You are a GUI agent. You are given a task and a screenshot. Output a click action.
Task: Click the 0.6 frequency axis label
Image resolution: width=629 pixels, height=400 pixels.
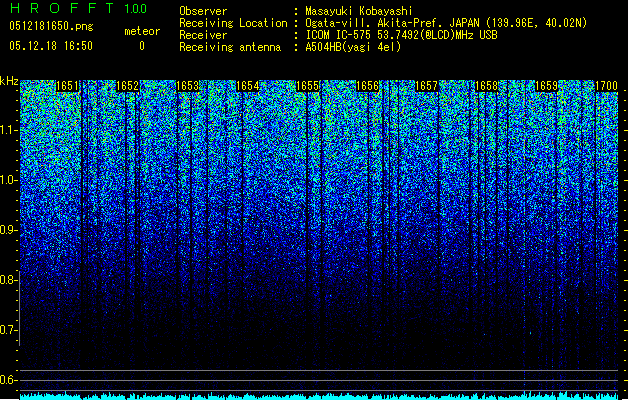coord(9,380)
